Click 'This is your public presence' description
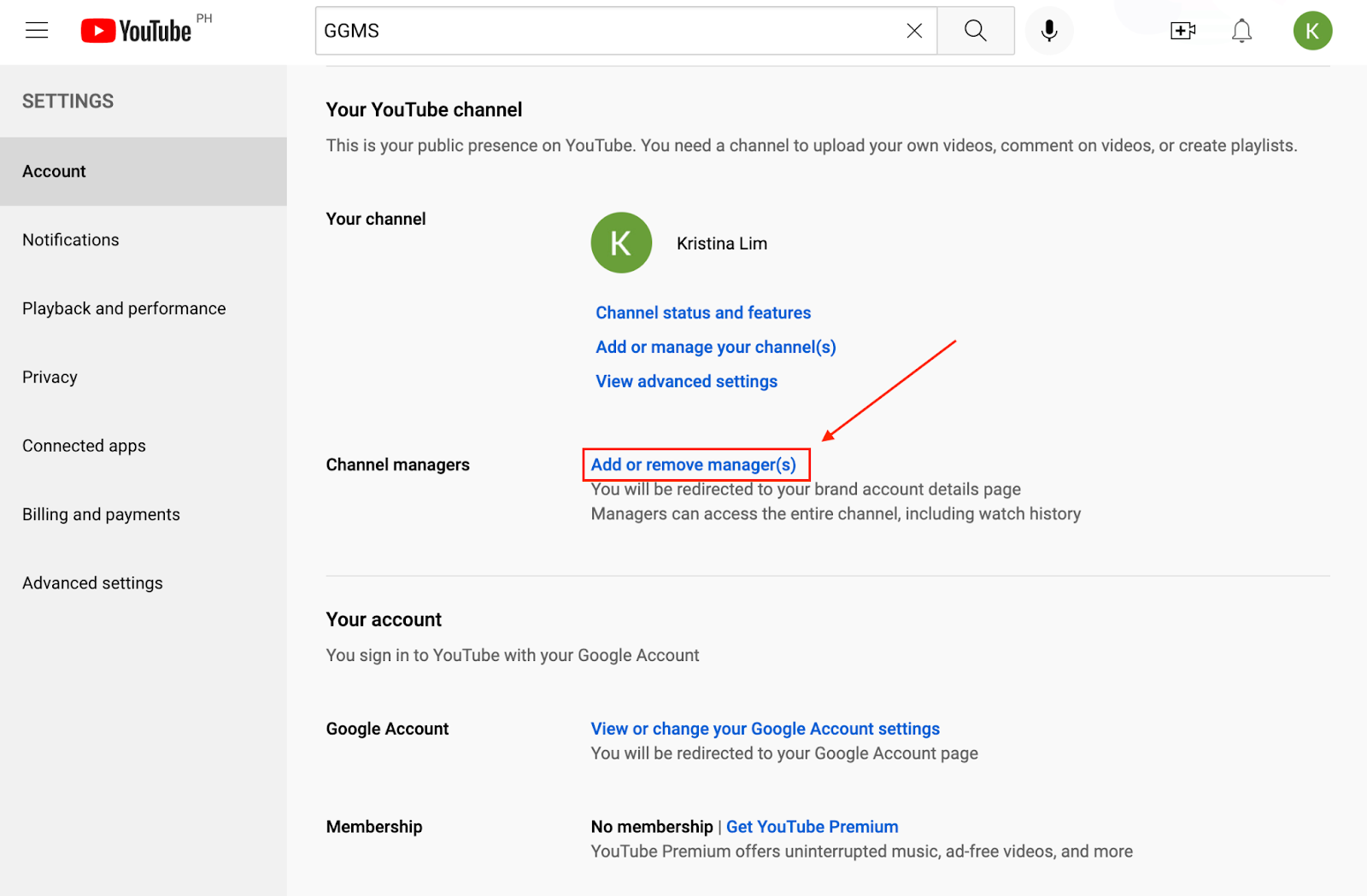This screenshot has height=896, width=1367. pos(812,145)
